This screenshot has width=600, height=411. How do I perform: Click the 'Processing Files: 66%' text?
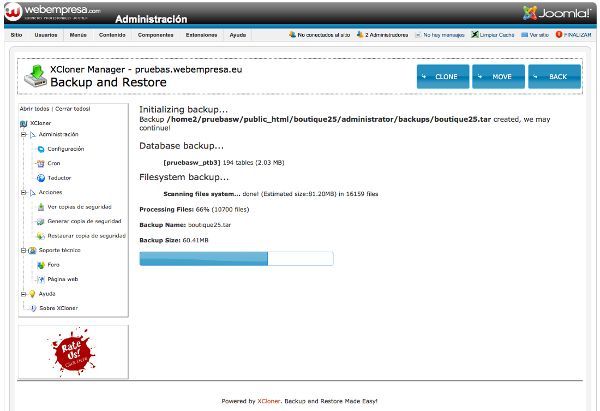tap(194, 210)
